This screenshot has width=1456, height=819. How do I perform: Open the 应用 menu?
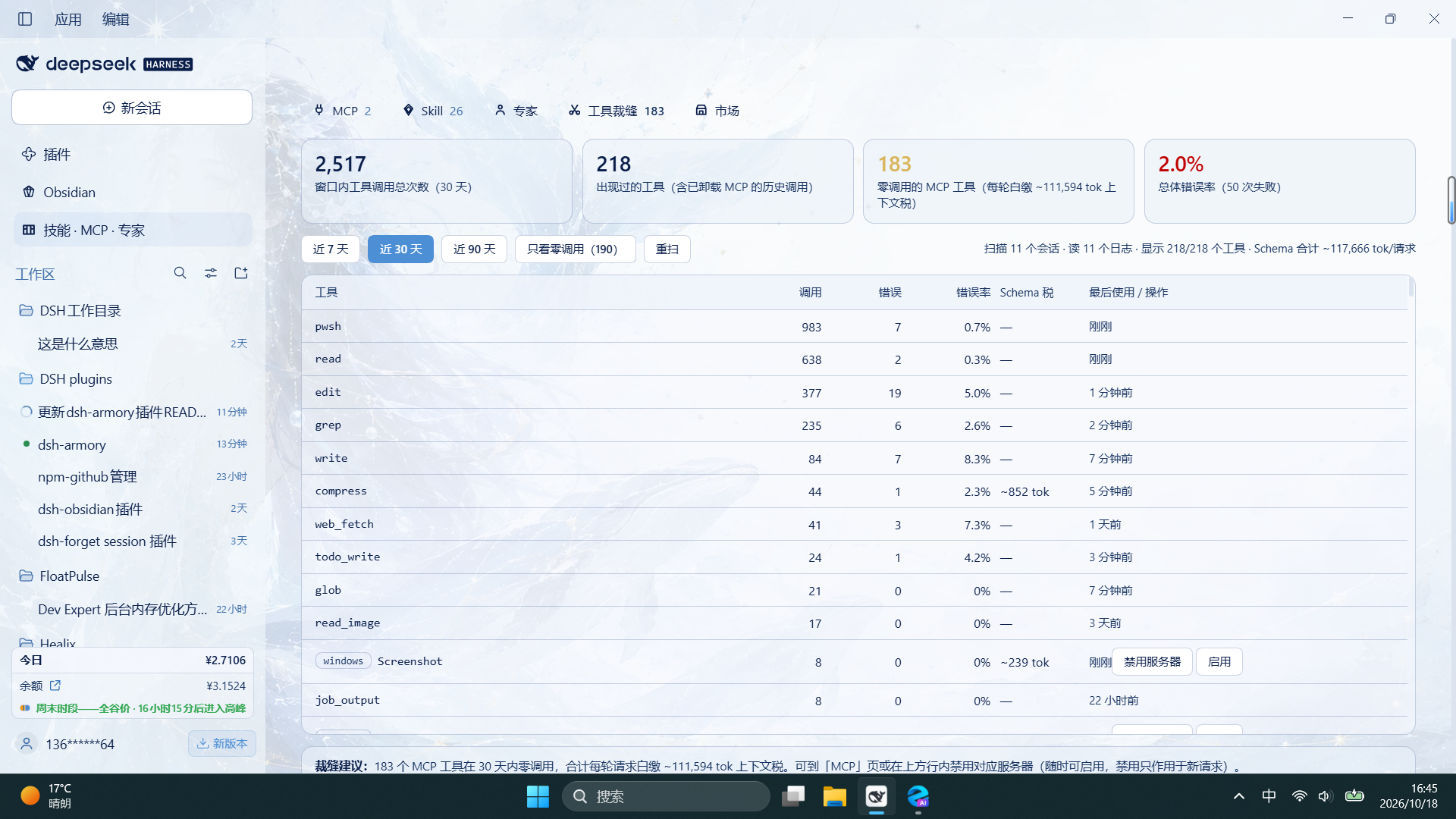pyautogui.click(x=68, y=19)
